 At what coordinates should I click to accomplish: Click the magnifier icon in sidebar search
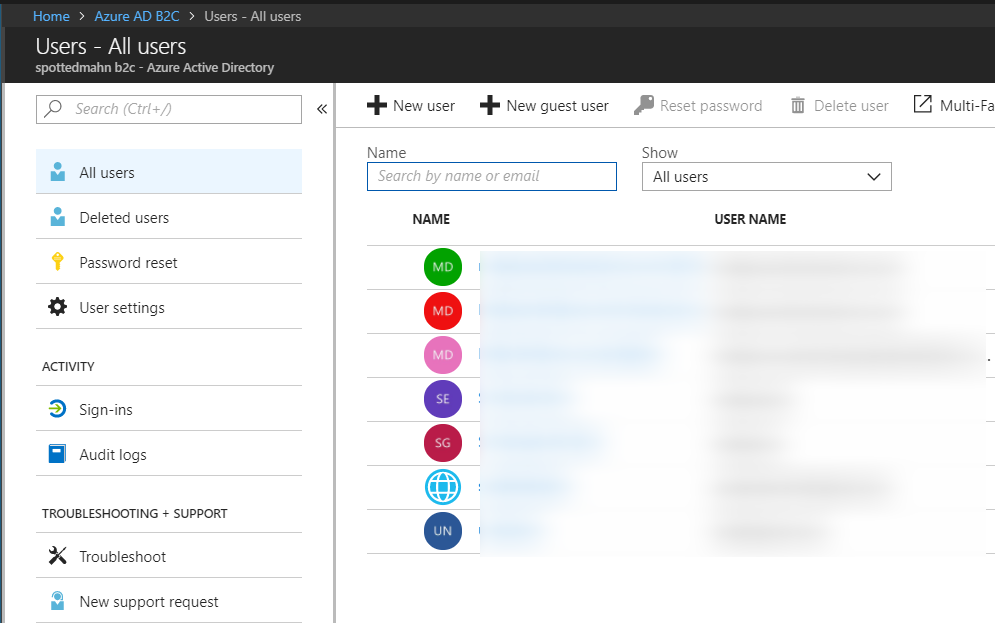53,108
